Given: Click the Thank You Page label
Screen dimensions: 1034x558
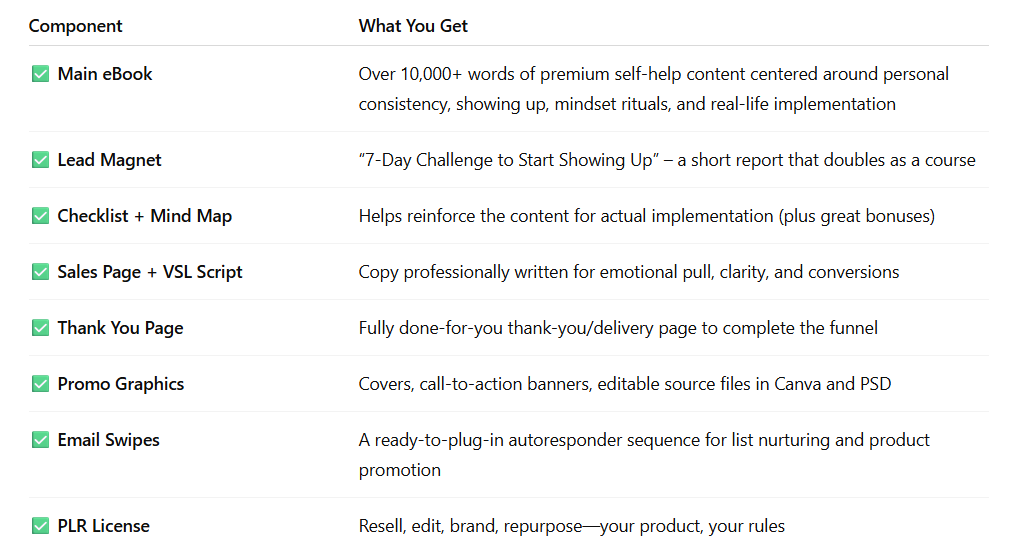Looking at the screenshot, I should coord(120,328).
